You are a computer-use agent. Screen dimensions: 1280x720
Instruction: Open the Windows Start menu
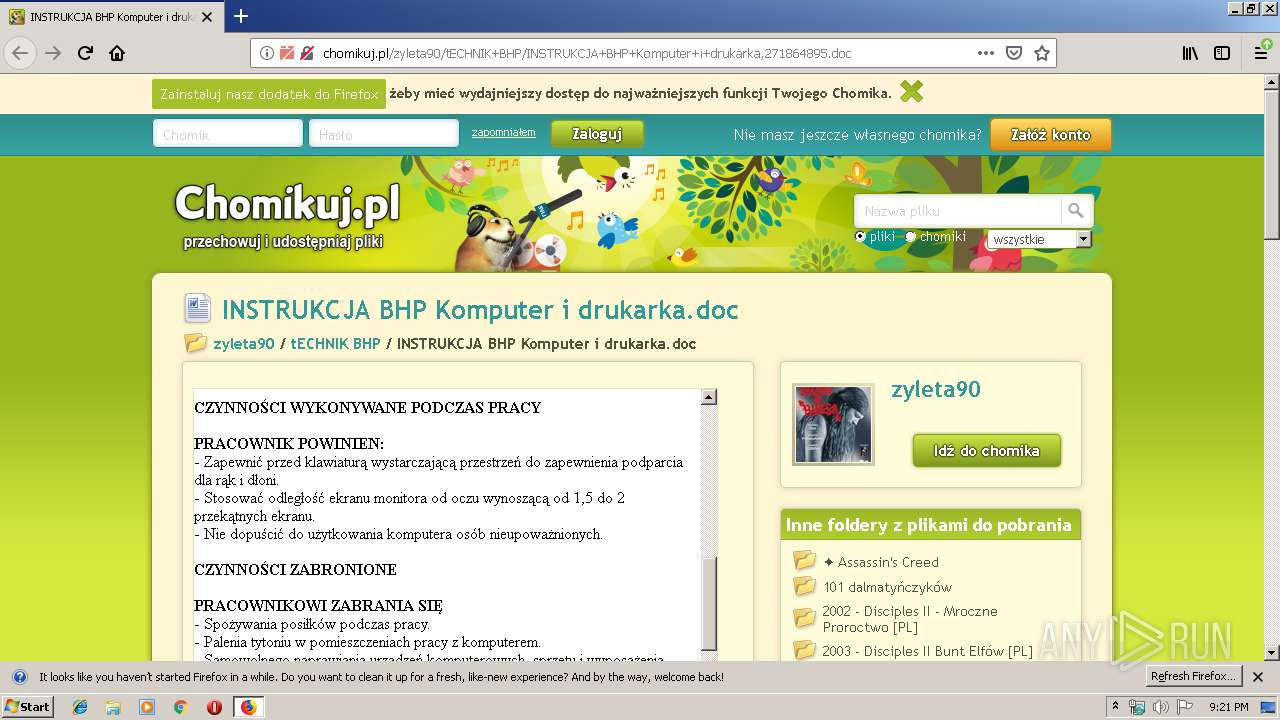(x=27, y=707)
